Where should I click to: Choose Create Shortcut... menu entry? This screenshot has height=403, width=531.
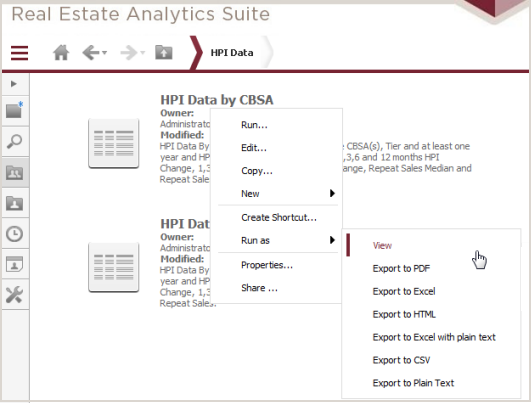tap(279, 217)
